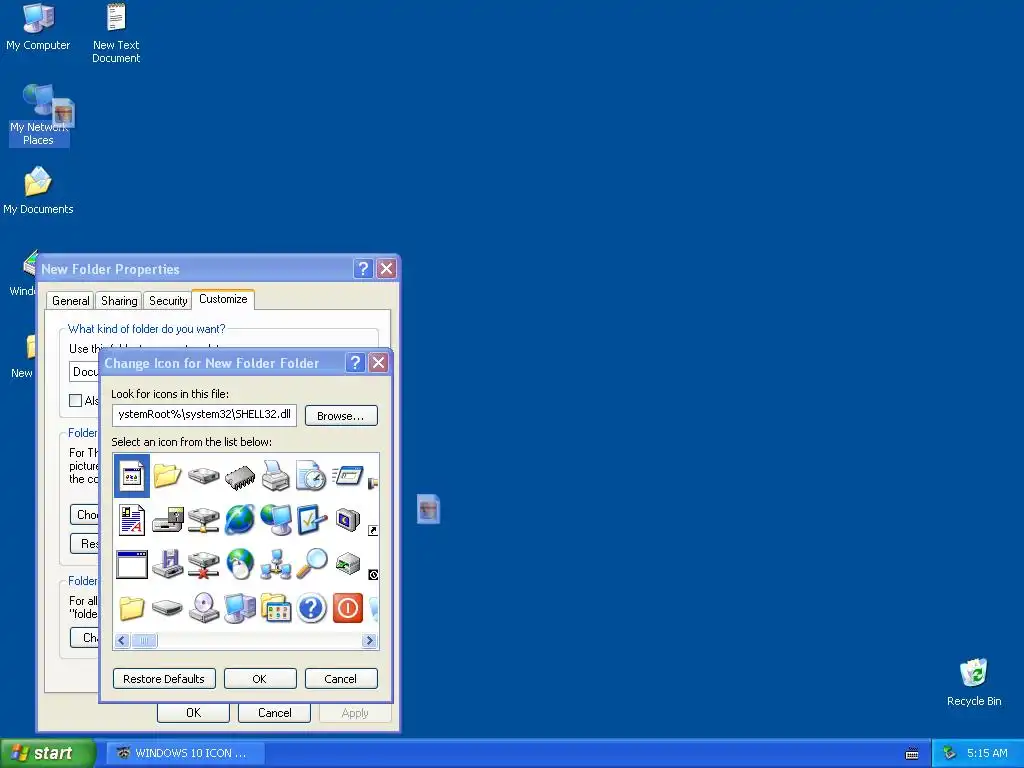Click the icon list scroll left arrow

(121, 641)
